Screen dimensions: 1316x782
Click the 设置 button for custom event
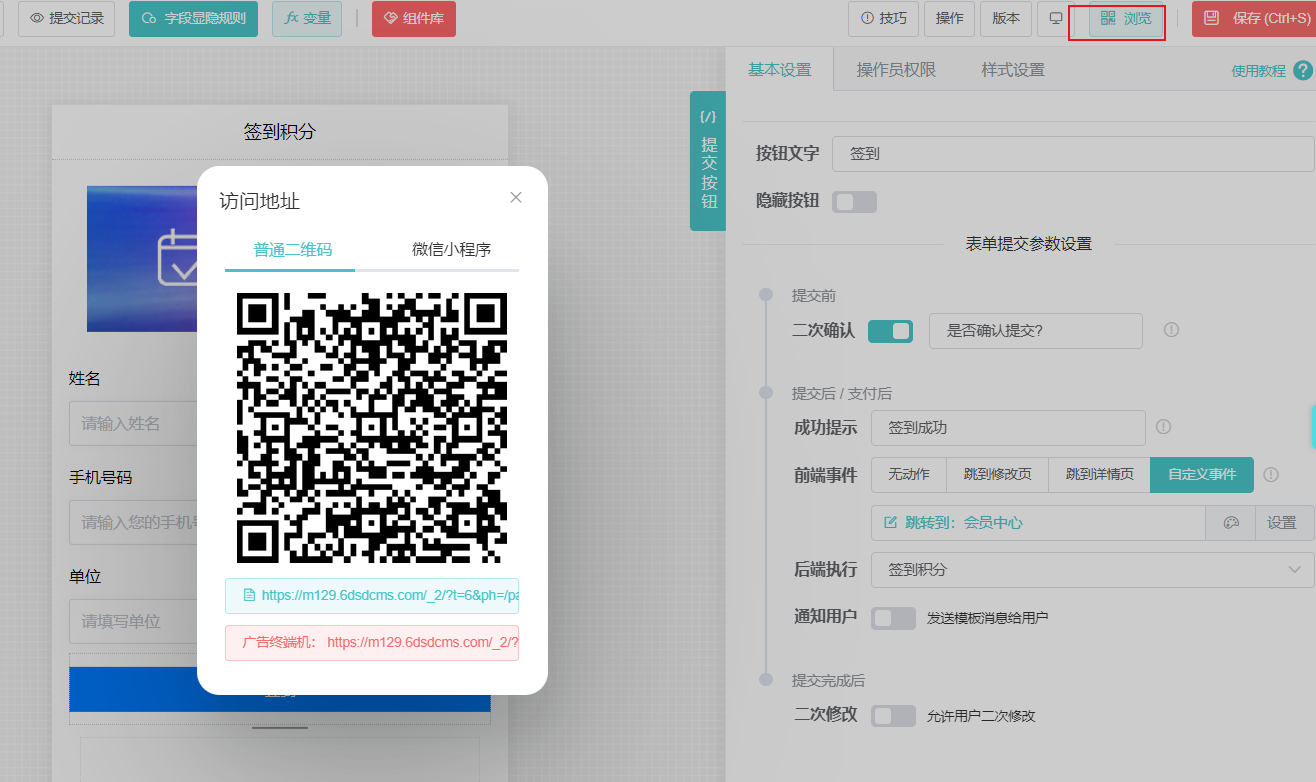click(x=1283, y=523)
